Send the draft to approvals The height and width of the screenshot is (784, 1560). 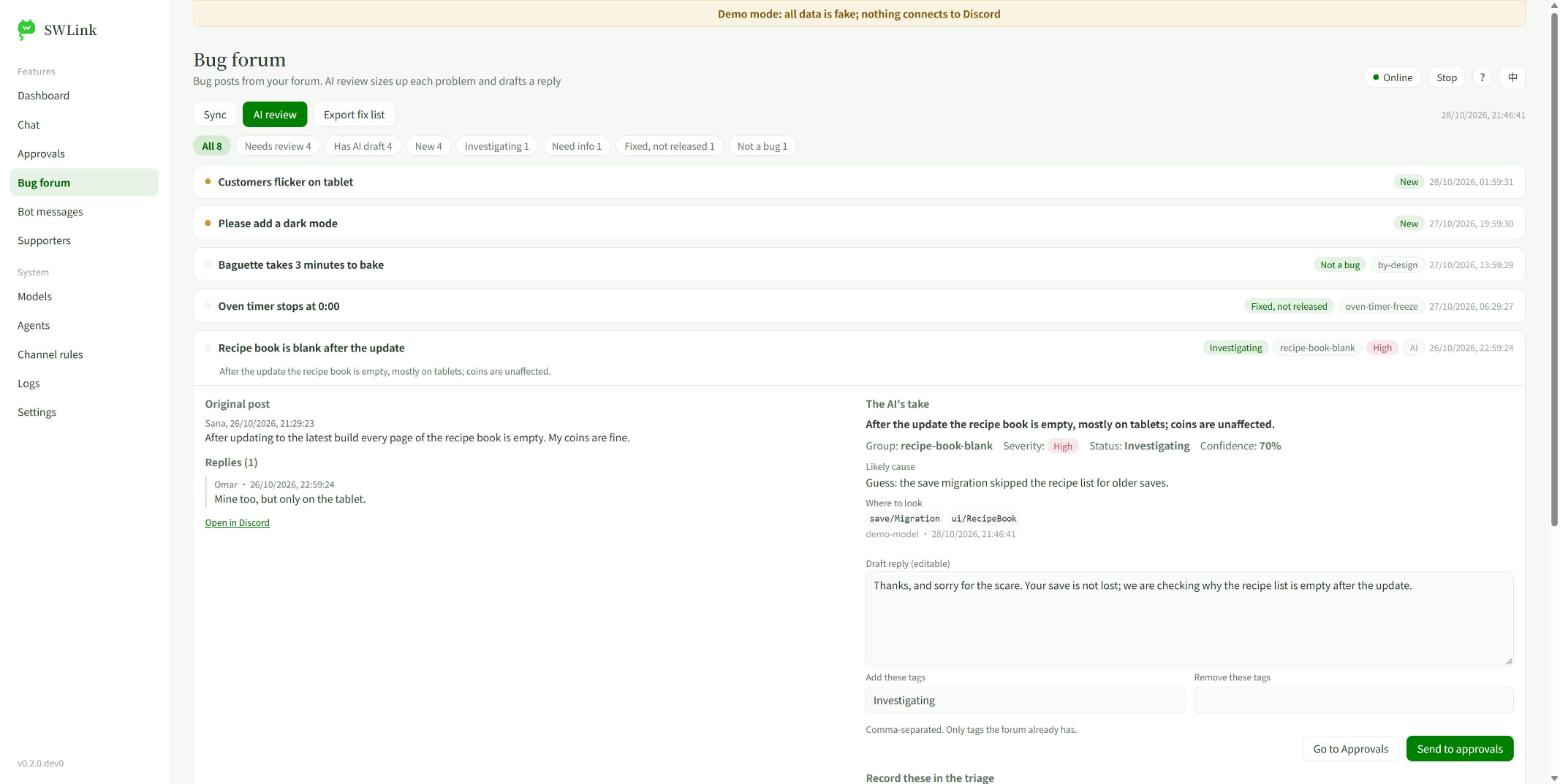pos(1459,749)
